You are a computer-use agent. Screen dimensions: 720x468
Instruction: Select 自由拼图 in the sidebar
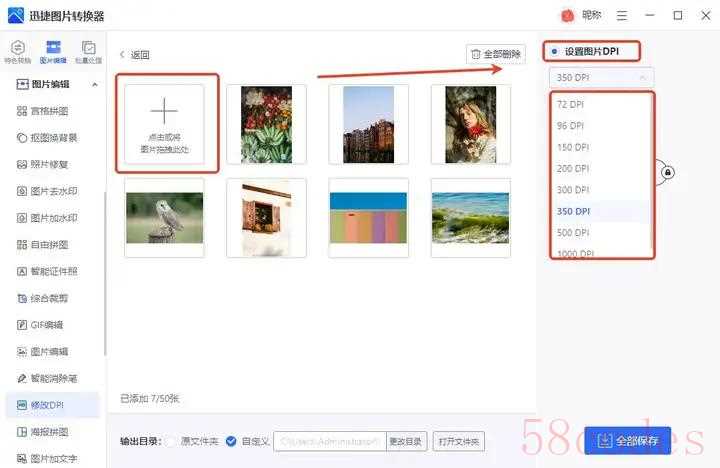coord(43,244)
